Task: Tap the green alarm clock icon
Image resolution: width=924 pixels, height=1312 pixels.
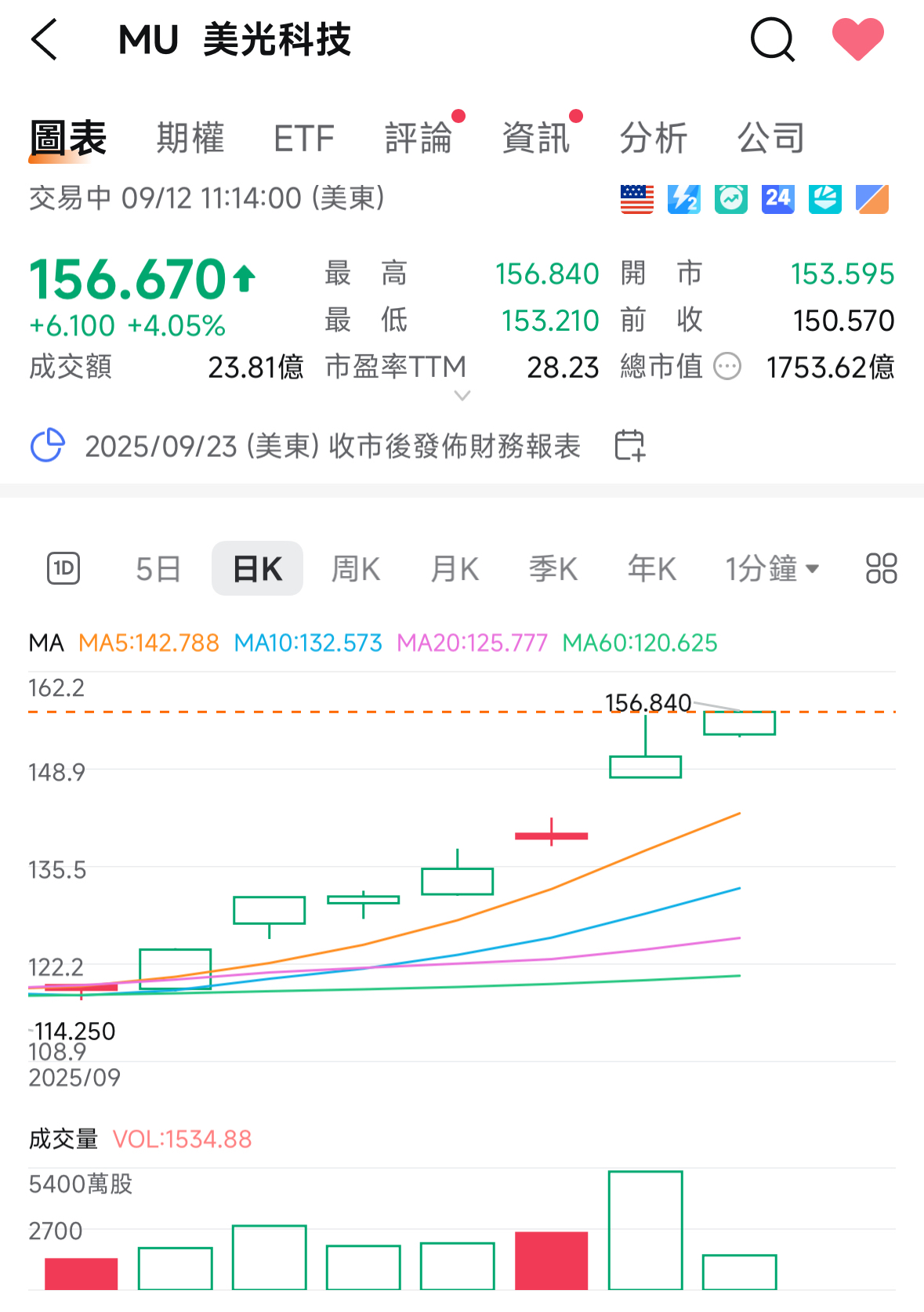Action: click(730, 199)
